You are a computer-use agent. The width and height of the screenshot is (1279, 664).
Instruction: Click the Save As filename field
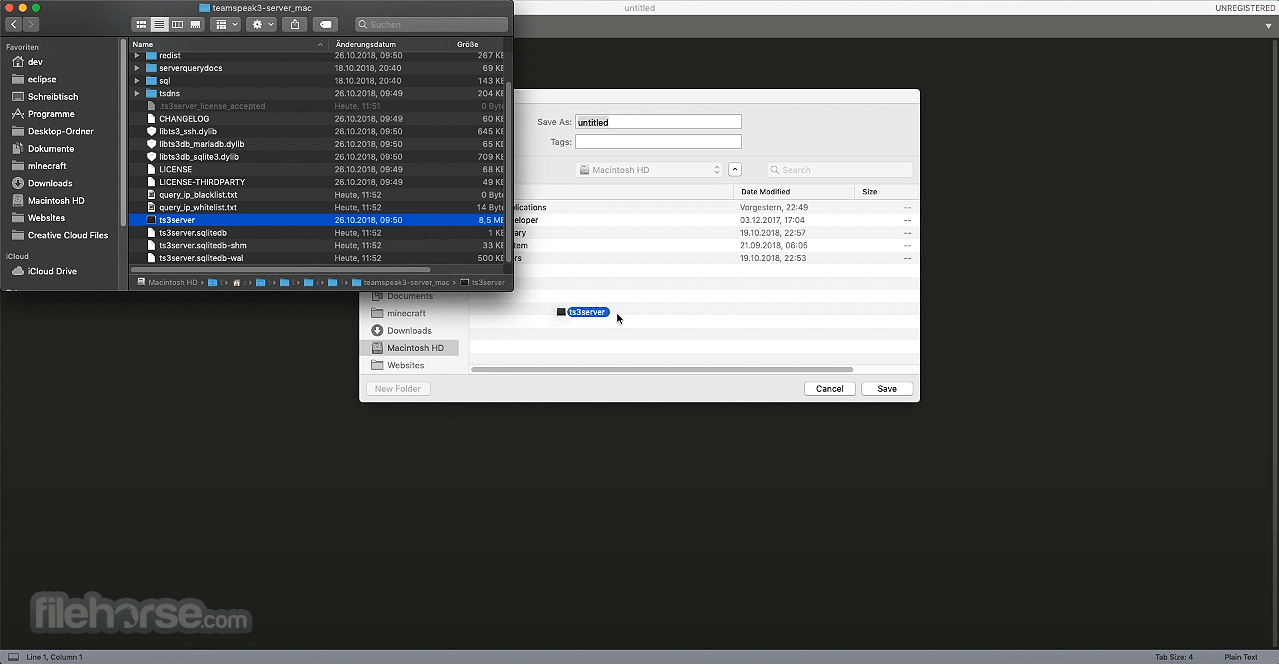658,122
